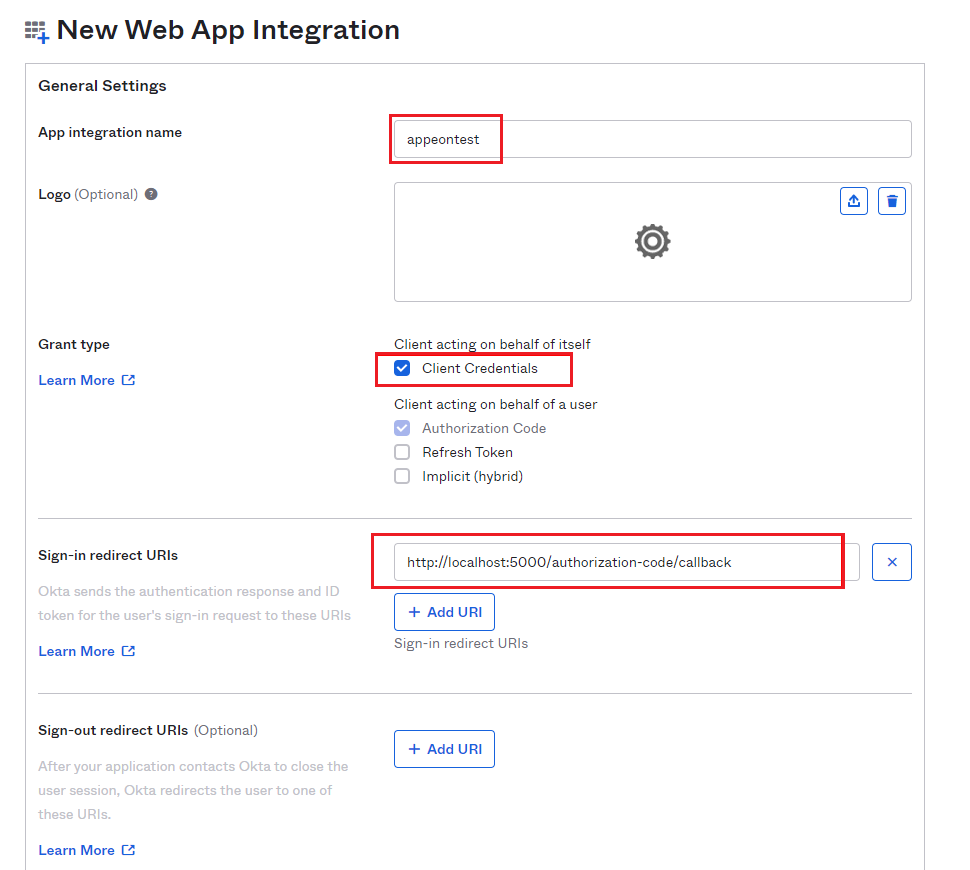
Task: Open Learn More link for Sign-in redirect URIs
Action: pyautogui.click(x=76, y=651)
